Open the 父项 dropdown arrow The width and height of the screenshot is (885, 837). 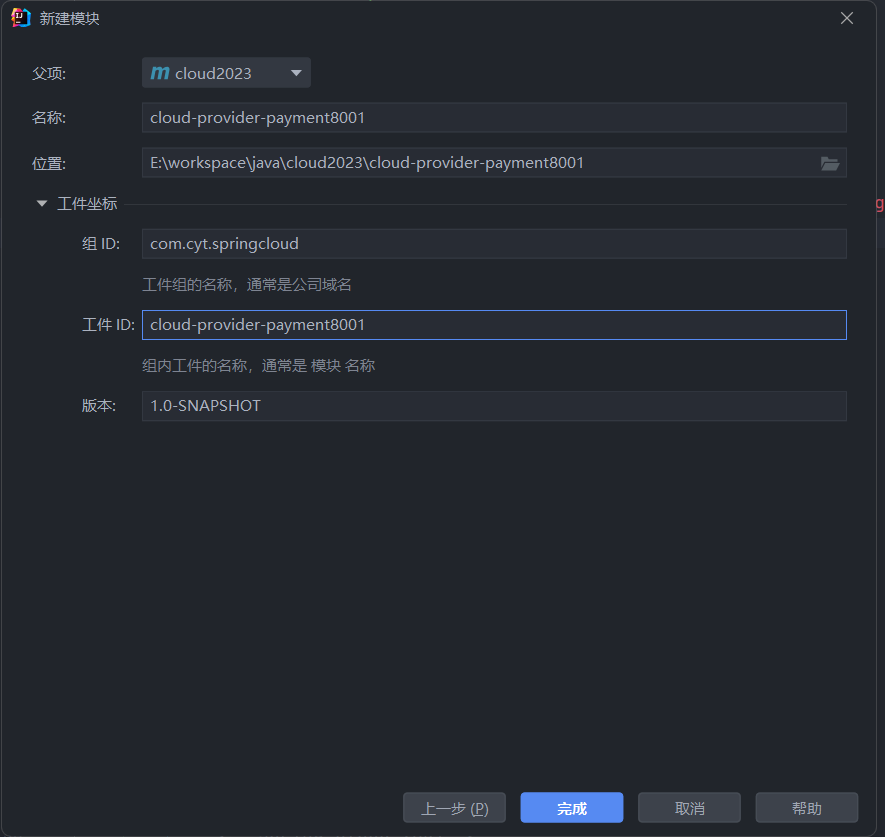point(295,73)
